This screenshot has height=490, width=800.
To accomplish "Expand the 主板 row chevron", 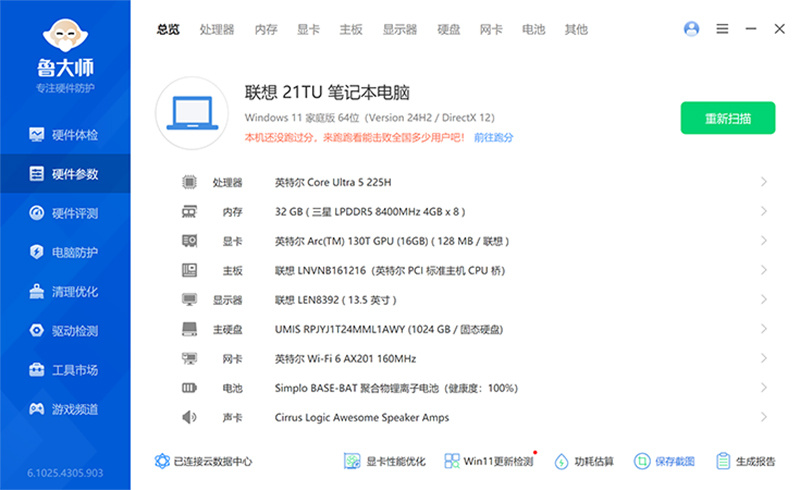I will click(764, 270).
